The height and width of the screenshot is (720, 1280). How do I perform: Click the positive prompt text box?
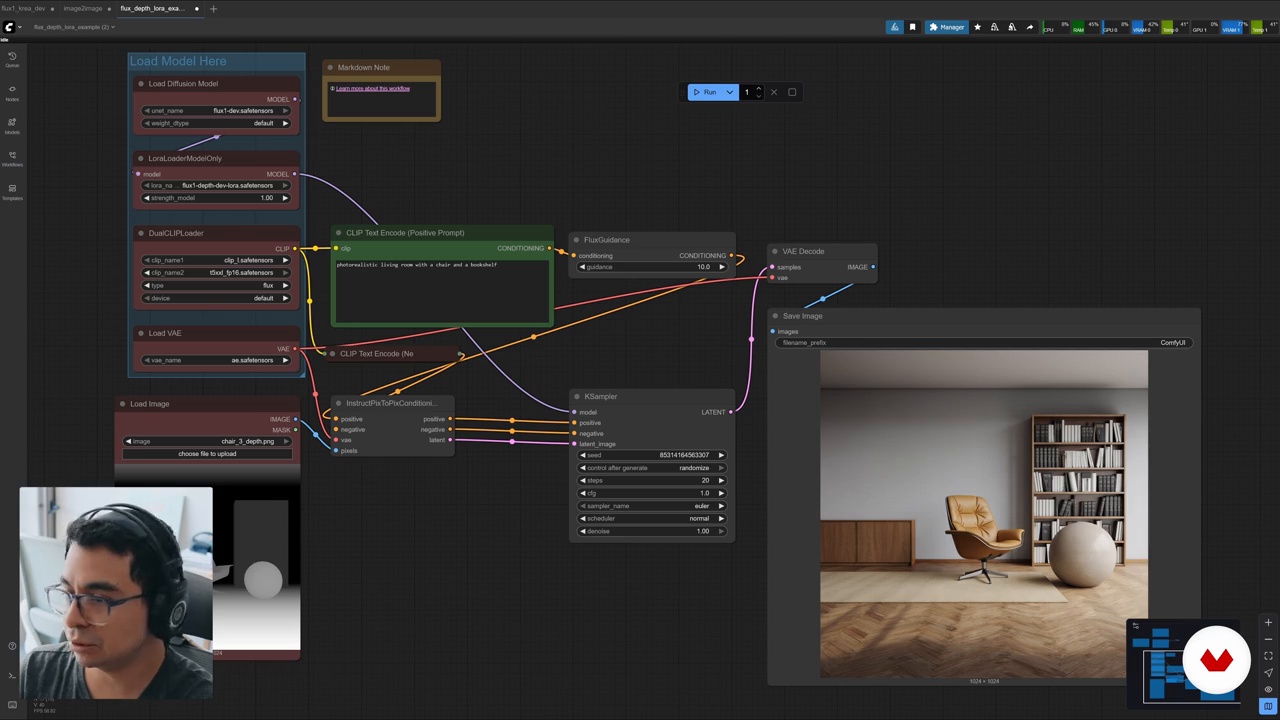(441, 290)
